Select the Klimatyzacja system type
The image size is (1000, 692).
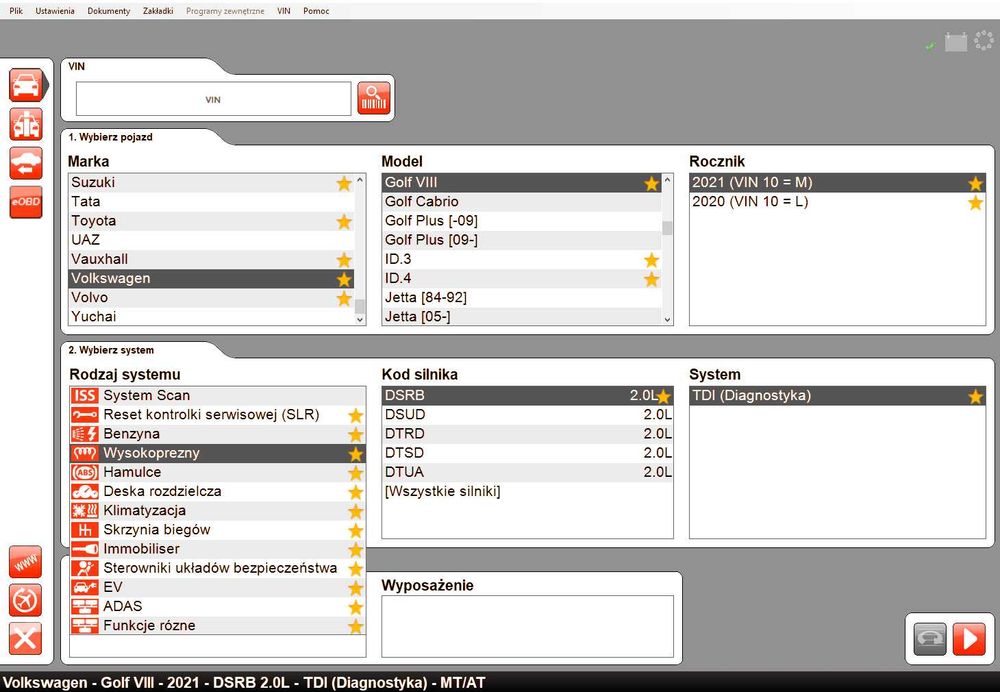[x=217, y=510]
